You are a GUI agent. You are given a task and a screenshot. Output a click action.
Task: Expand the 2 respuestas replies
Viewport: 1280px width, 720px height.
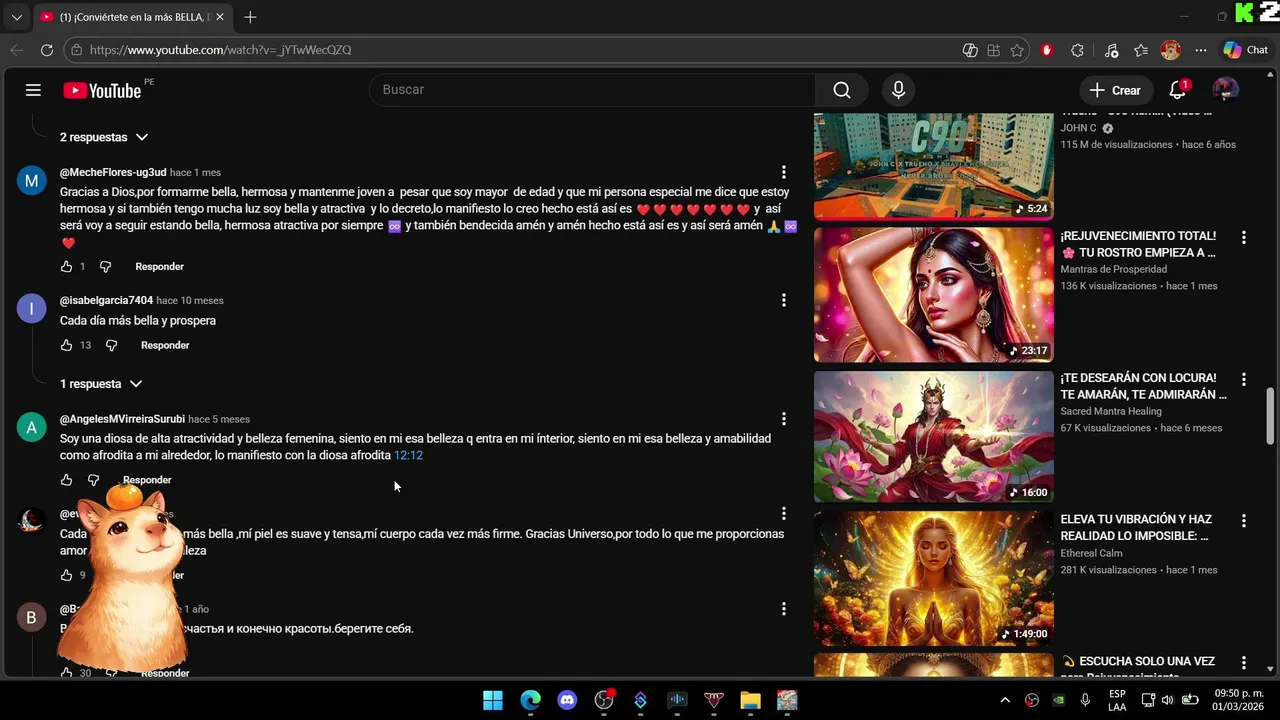point(104,137)
